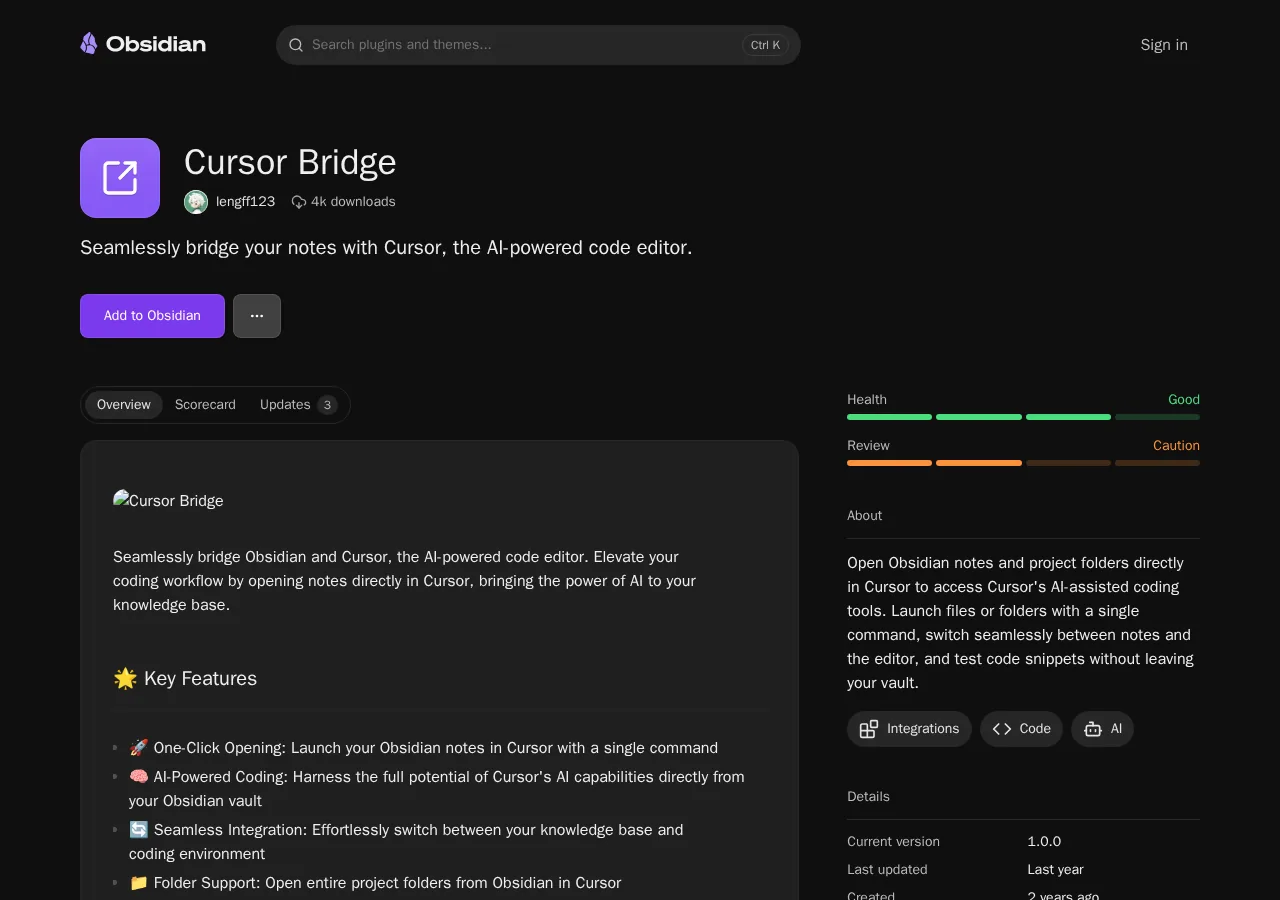Click the Sign in link
This screenshot has height=900, width=1280.
pos(1164,45)
